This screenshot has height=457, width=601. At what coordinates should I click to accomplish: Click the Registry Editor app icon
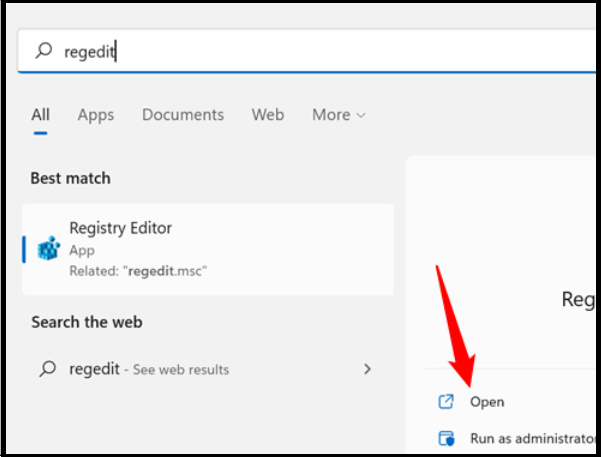pos(48,248)
